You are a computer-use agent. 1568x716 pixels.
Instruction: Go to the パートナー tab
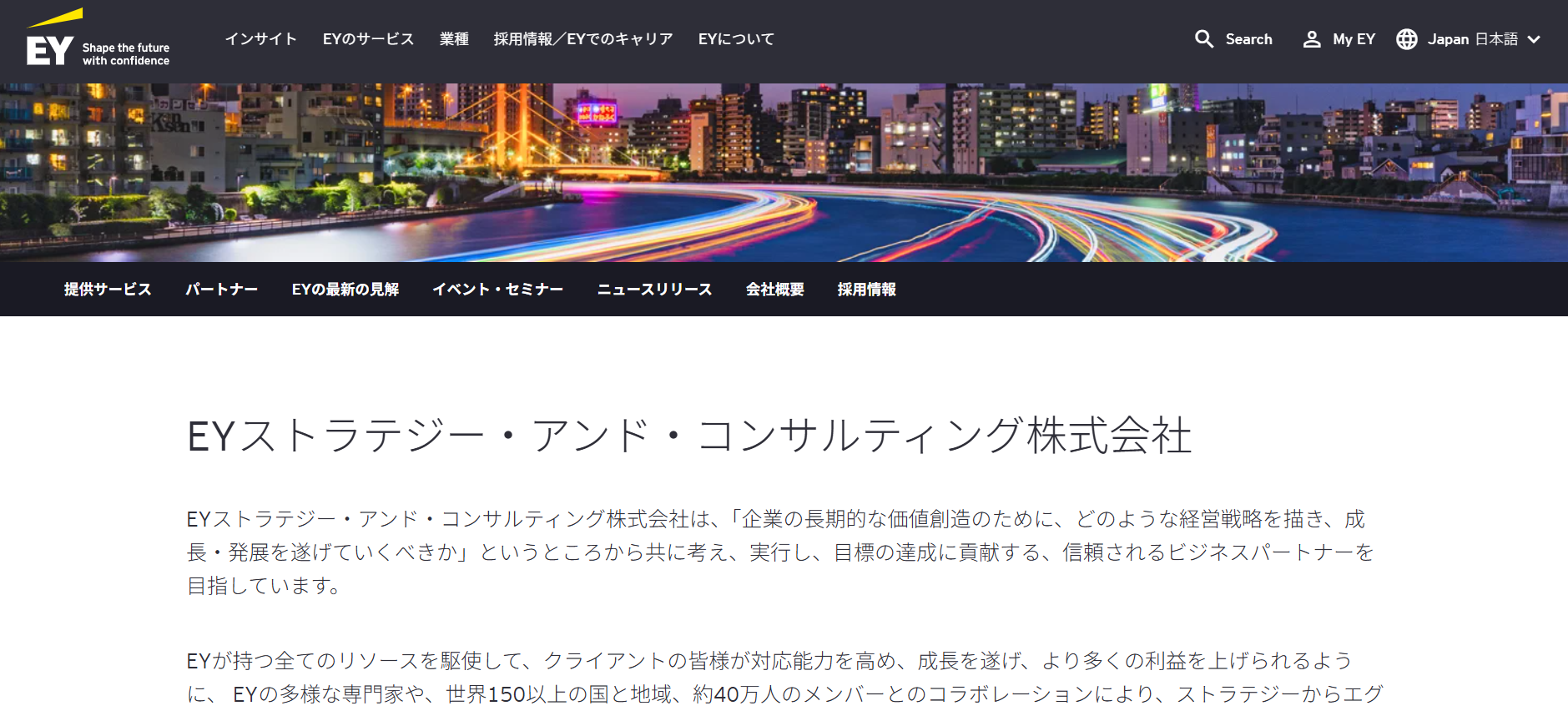pyautogui.click(x=221, y=290)
